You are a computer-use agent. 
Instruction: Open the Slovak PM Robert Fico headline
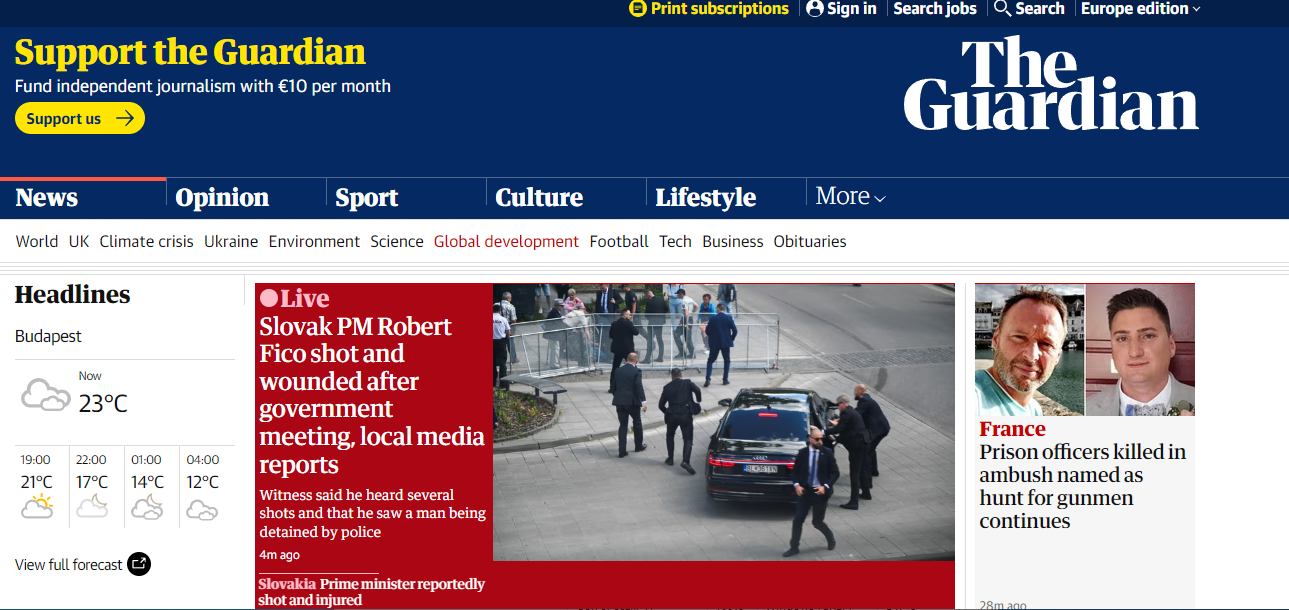point(372,395)
